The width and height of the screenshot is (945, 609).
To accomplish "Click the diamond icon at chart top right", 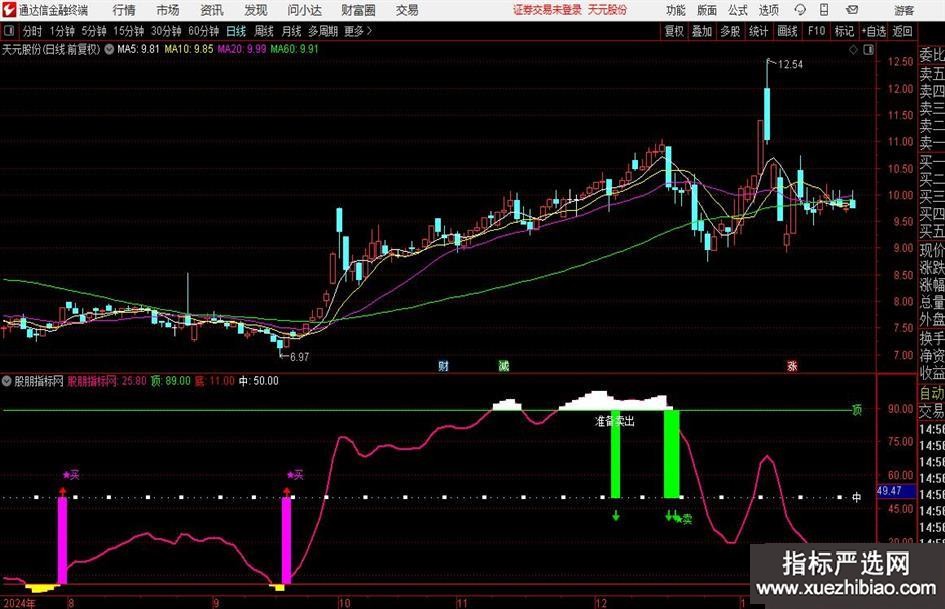I will [853, 50].
